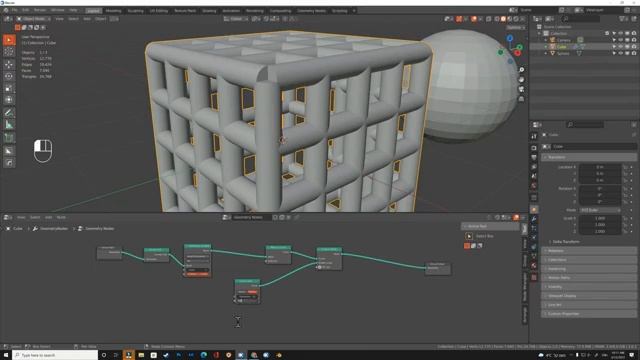Open the Render menu
640x360 pixels.
click(40, 10)
